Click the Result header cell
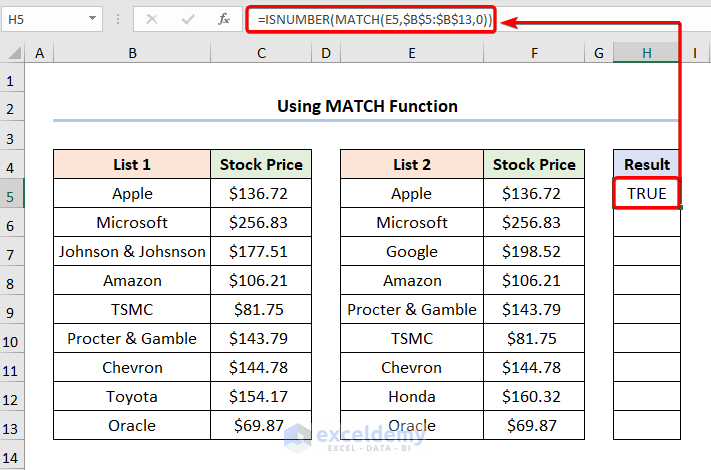Viewport: 711px width, 470px height. pos(647,165)
